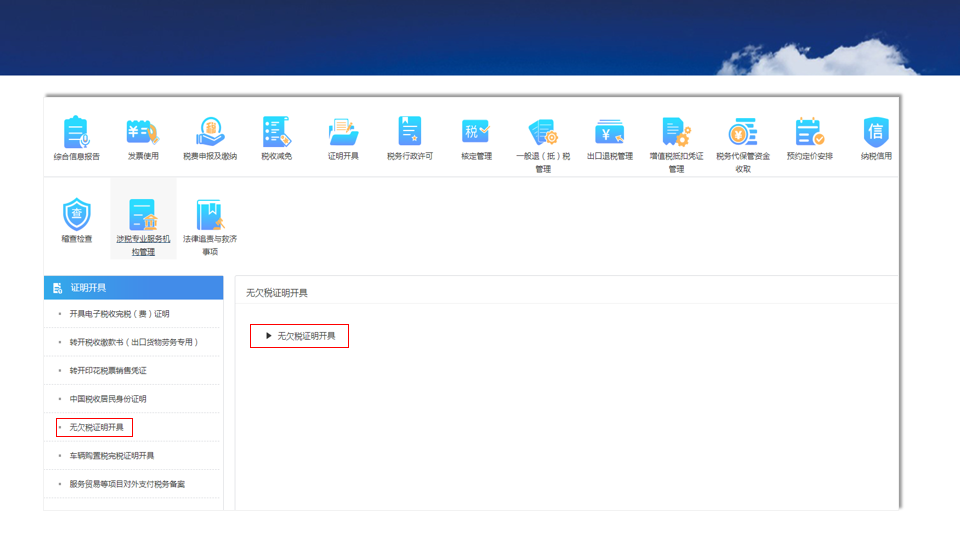Select the 核定管理 icon
The height and width of the screenshot is (540, 960).
[x=476, y=132]
